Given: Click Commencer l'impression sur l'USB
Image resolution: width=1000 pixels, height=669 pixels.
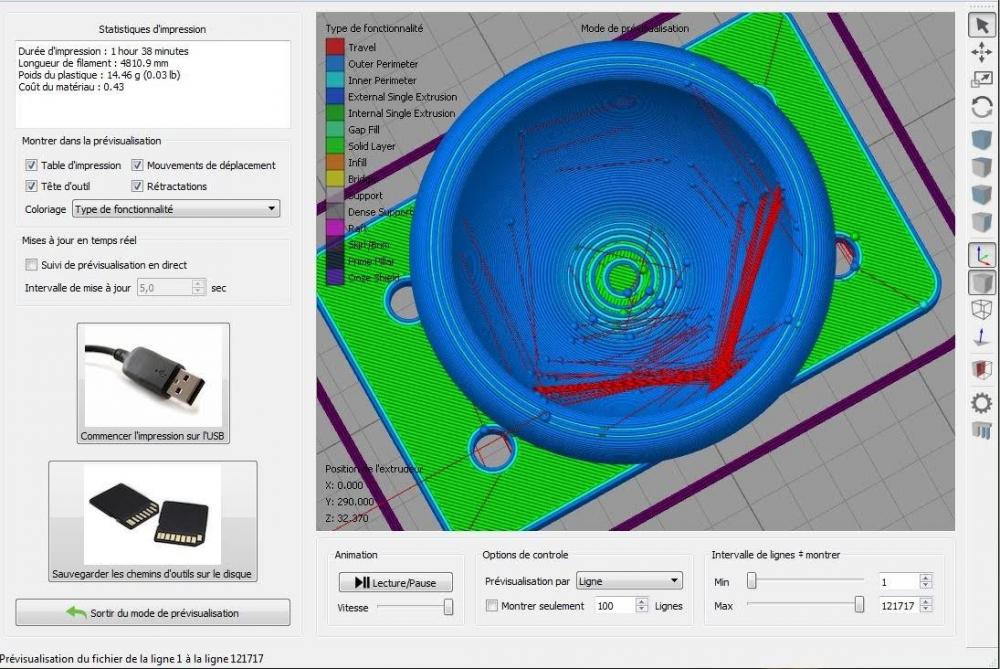Looking at the screenshot, I should coord(153,383).
